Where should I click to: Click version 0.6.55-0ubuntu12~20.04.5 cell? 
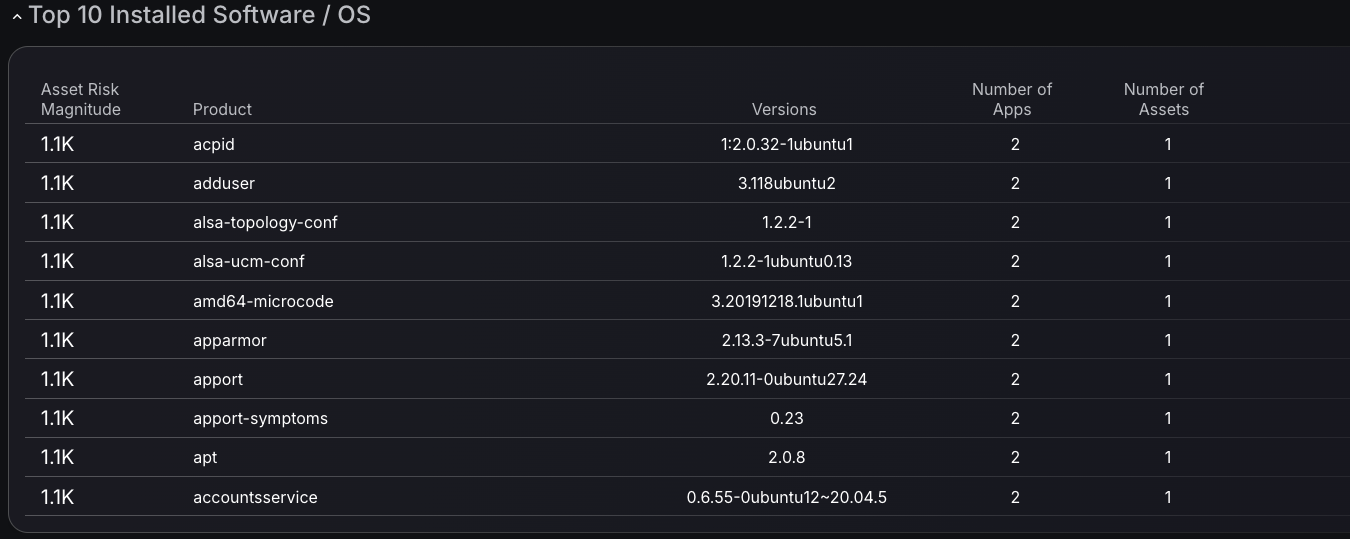click(x=786, y=497)
